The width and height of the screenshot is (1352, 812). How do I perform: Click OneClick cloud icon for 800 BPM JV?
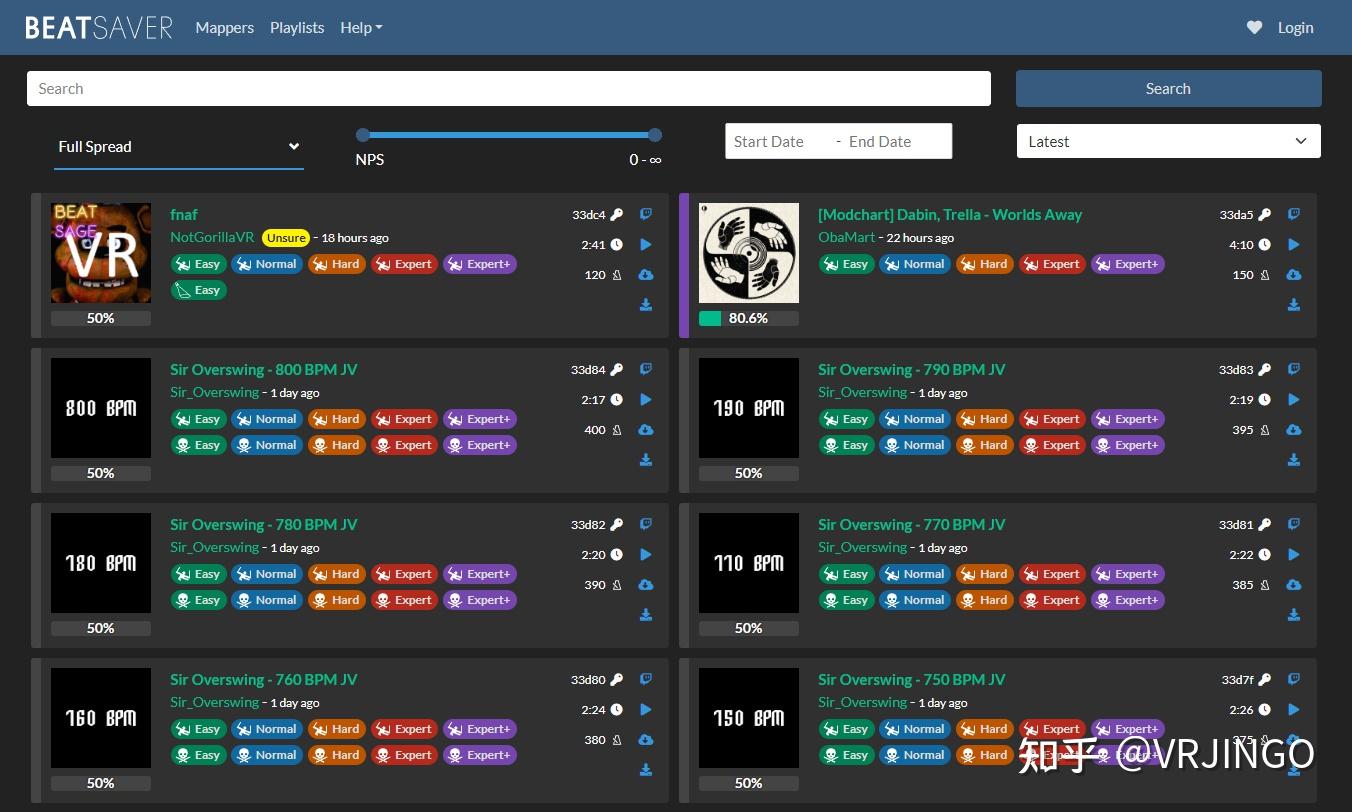point(646,430)
